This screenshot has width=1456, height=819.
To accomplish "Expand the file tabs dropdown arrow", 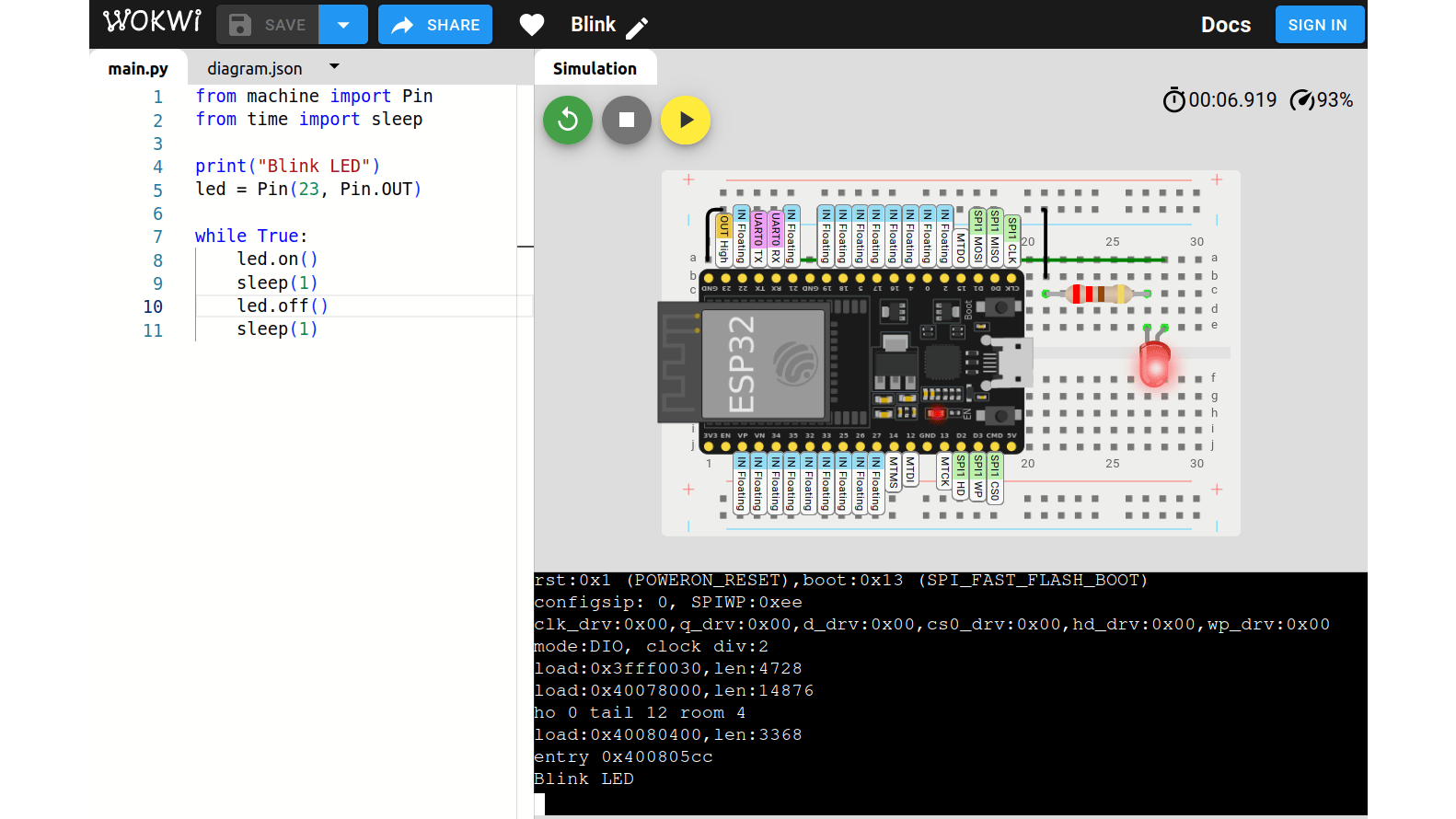I will point(334,66).
